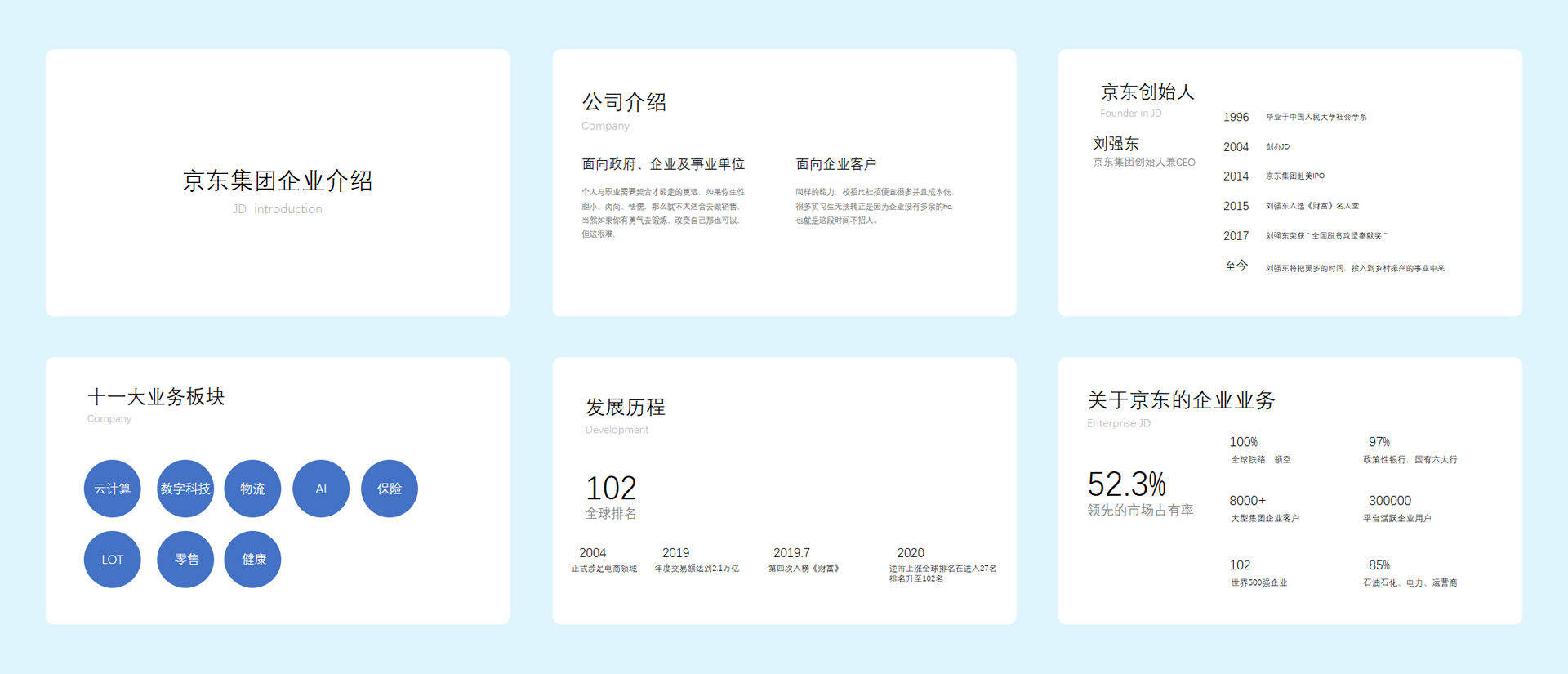Select the year 2017 in founder timeline

coord(1236,236)
